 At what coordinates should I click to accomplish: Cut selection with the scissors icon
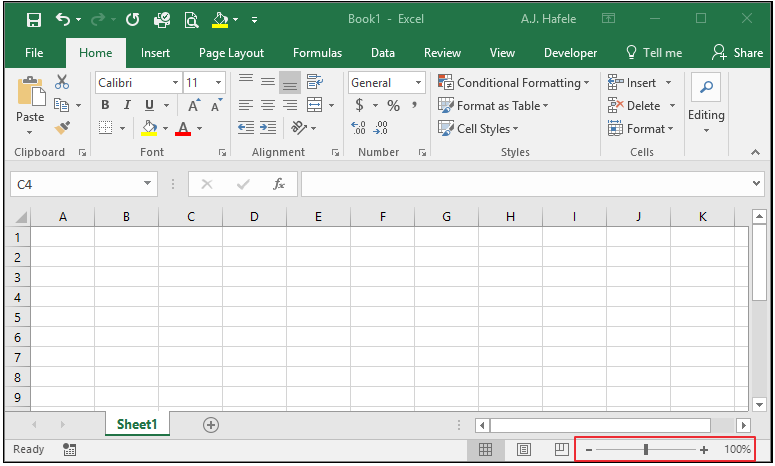tap(62, 82)
